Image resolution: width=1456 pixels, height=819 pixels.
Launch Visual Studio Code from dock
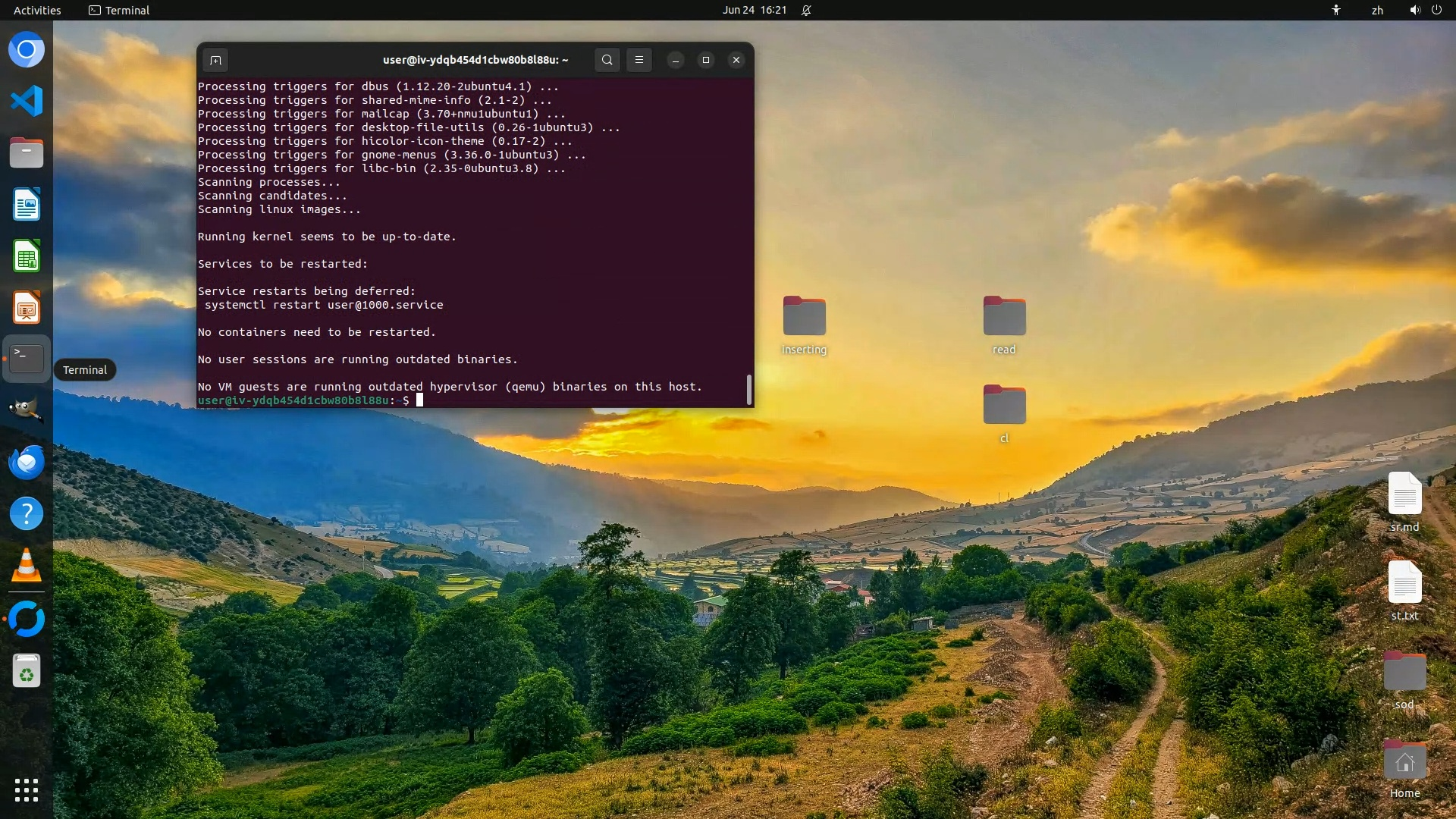[x=27, y=101]
